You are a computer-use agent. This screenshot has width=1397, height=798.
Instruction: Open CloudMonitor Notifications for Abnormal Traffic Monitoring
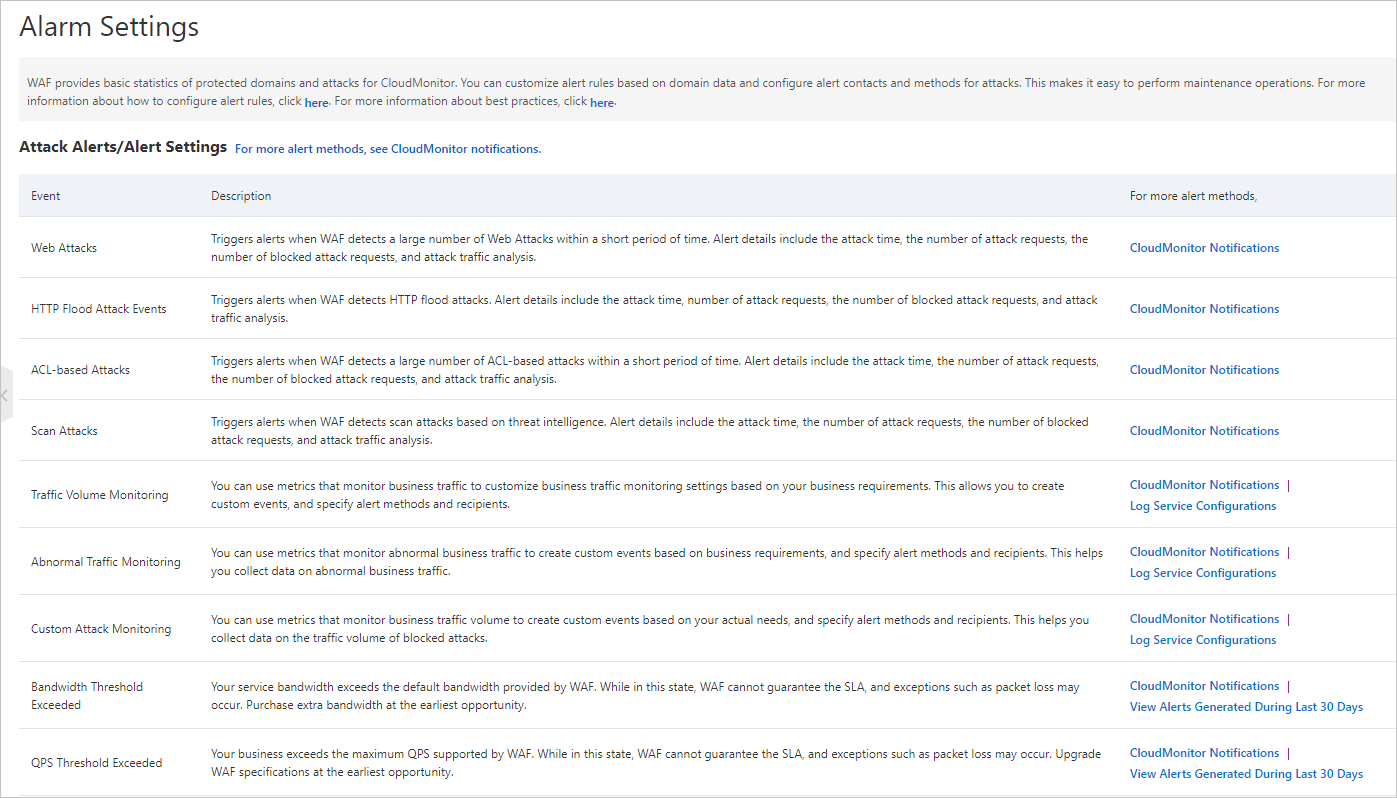coord(1204,552)
